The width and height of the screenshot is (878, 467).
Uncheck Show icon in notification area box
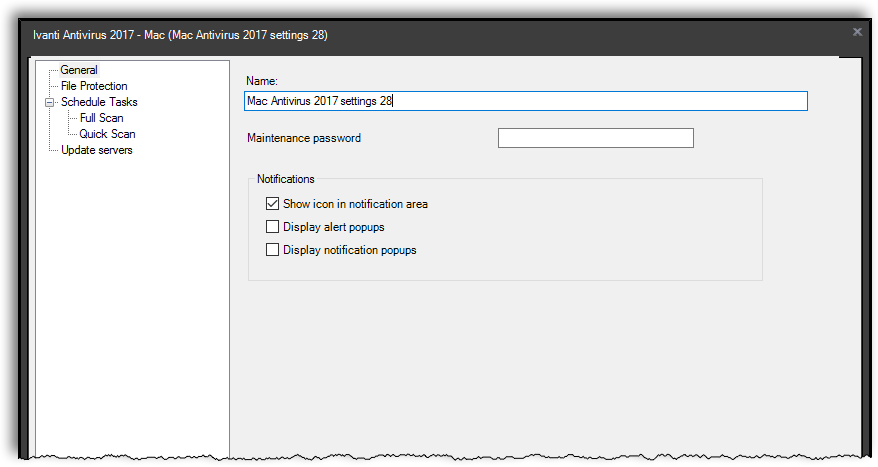[272, 204]
